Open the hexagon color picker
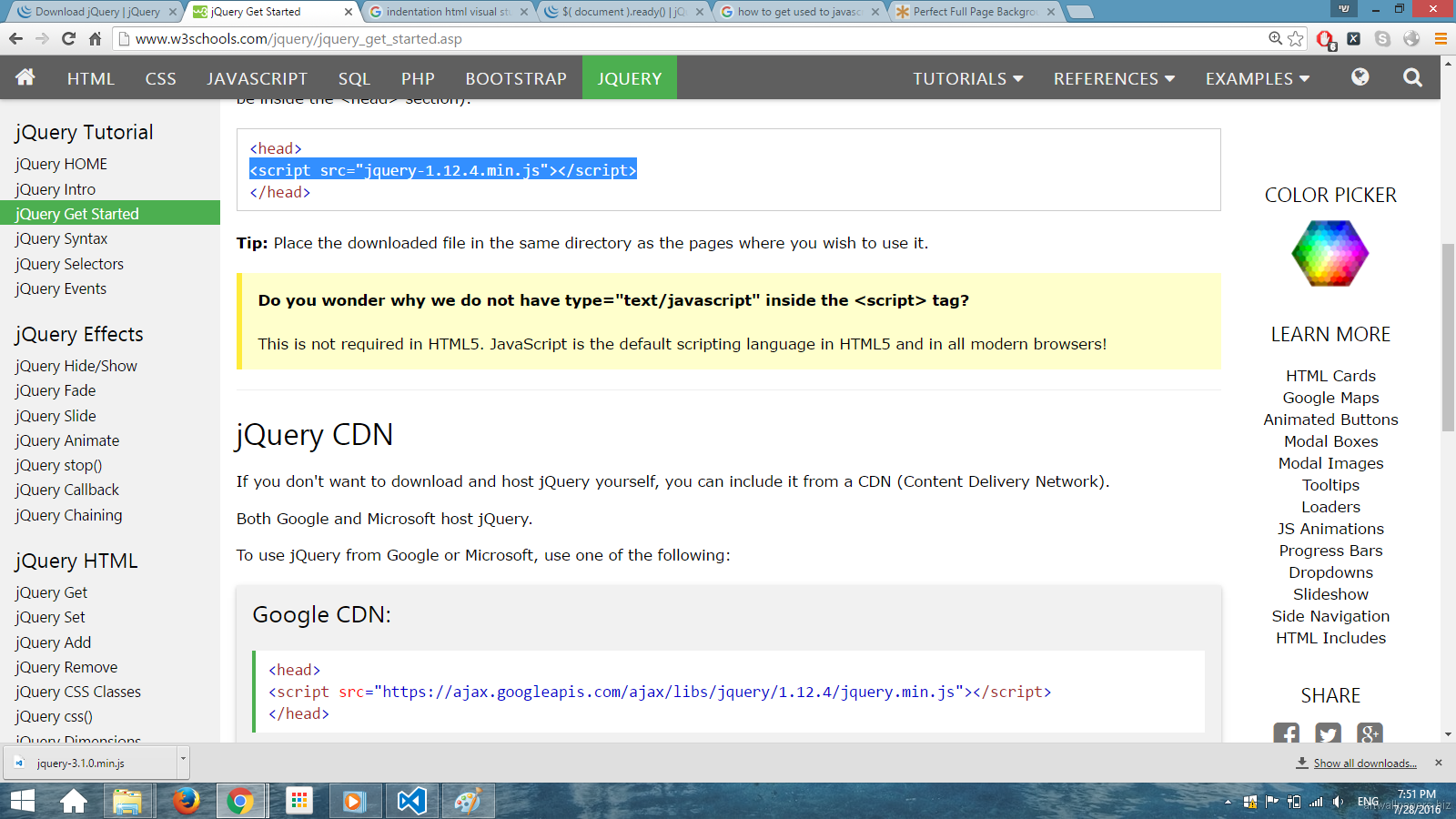Screen dimensions: 1456x819 1330,253
